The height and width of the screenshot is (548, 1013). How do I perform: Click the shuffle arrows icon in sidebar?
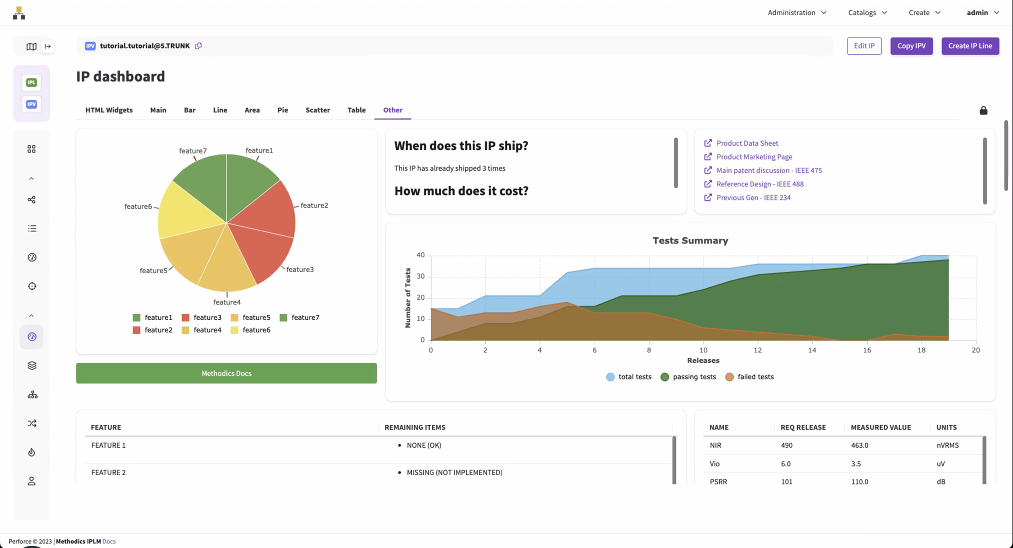click(x=32, y=423)
